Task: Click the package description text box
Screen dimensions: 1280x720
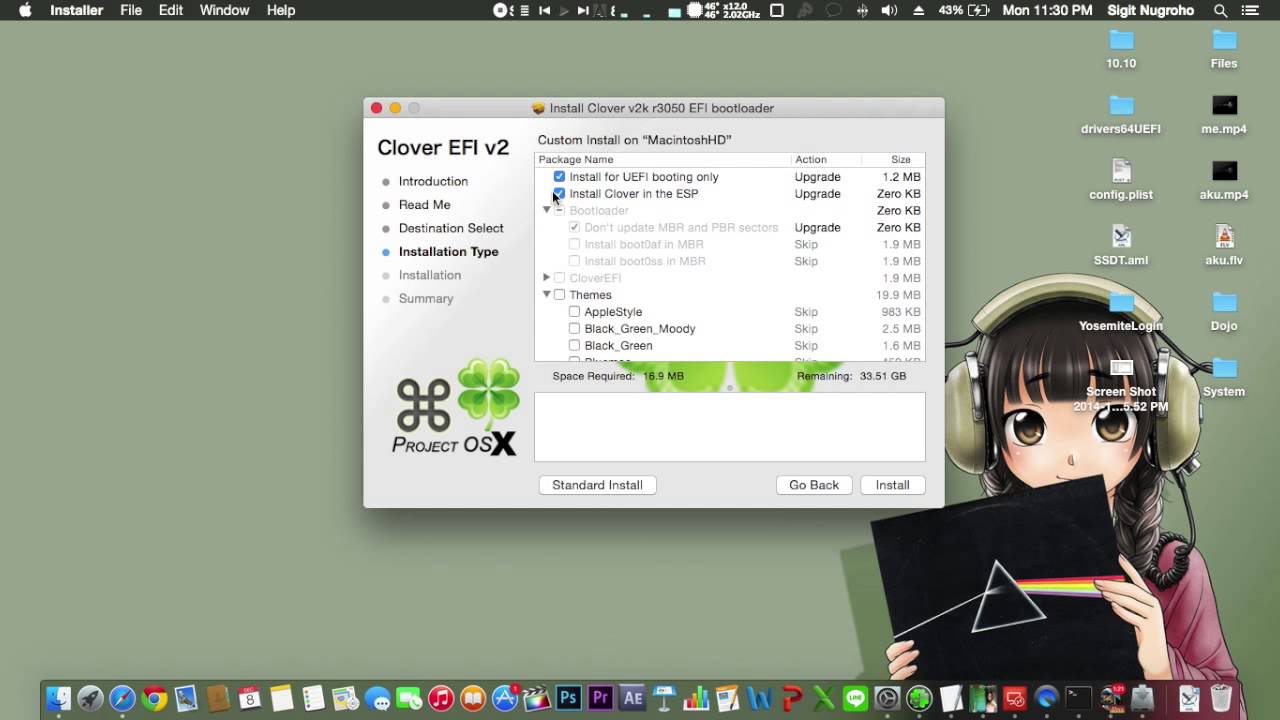Action: (730, 427)
